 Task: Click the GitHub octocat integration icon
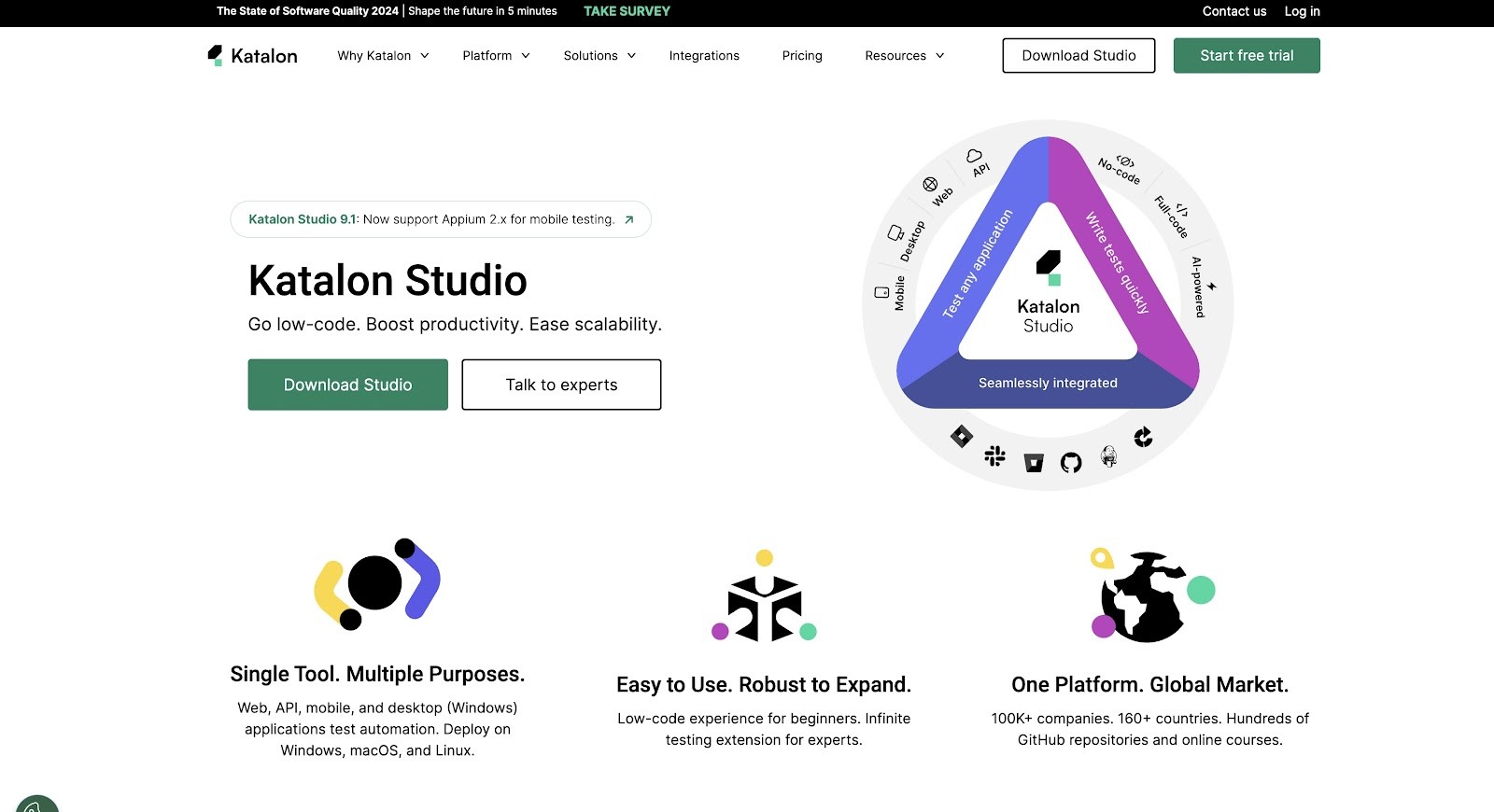pos(1071,462)
